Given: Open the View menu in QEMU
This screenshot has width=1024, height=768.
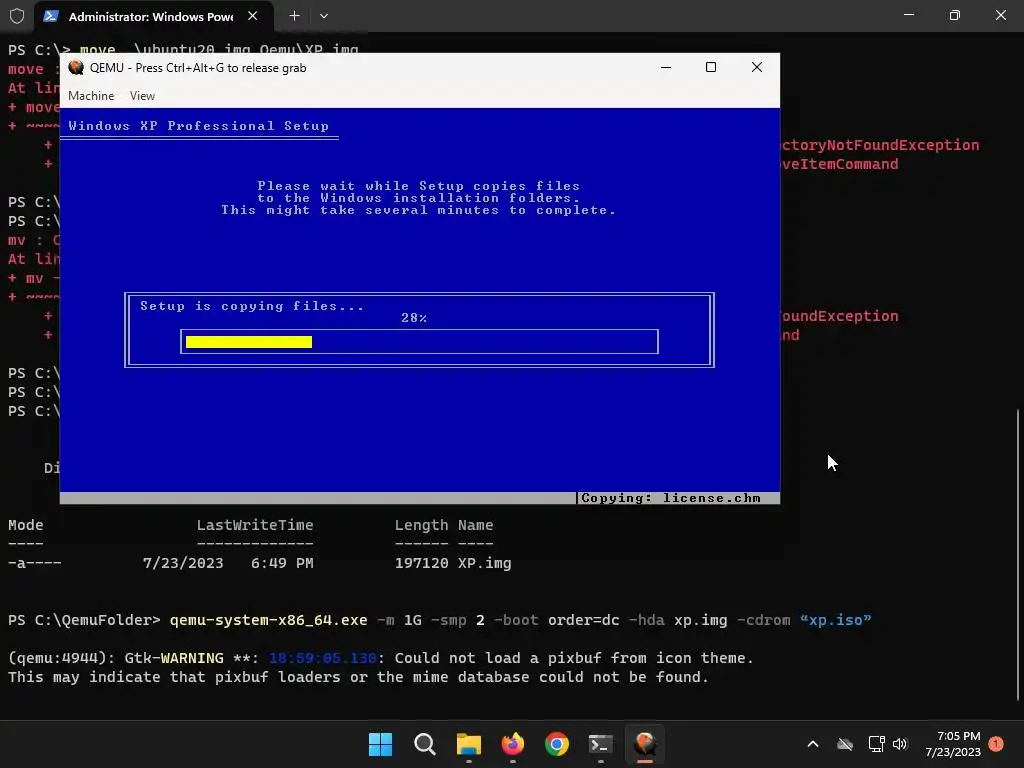Looking at the screenshot, I should coord(142,96).
